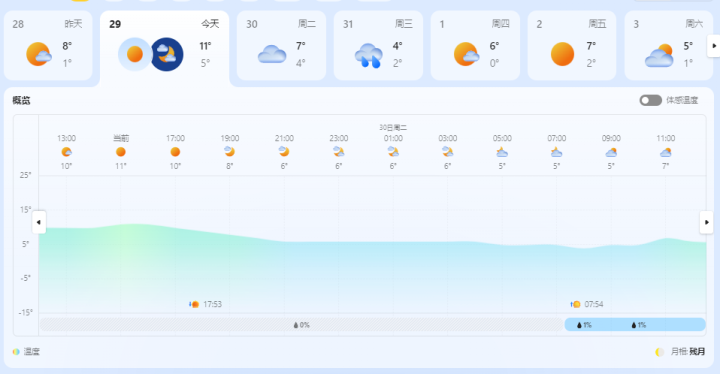This screenshot has width=720, height=374.
Task: Toggle the feels-like temperature switch
Action: pyautogui.click(x=650, y=100)
